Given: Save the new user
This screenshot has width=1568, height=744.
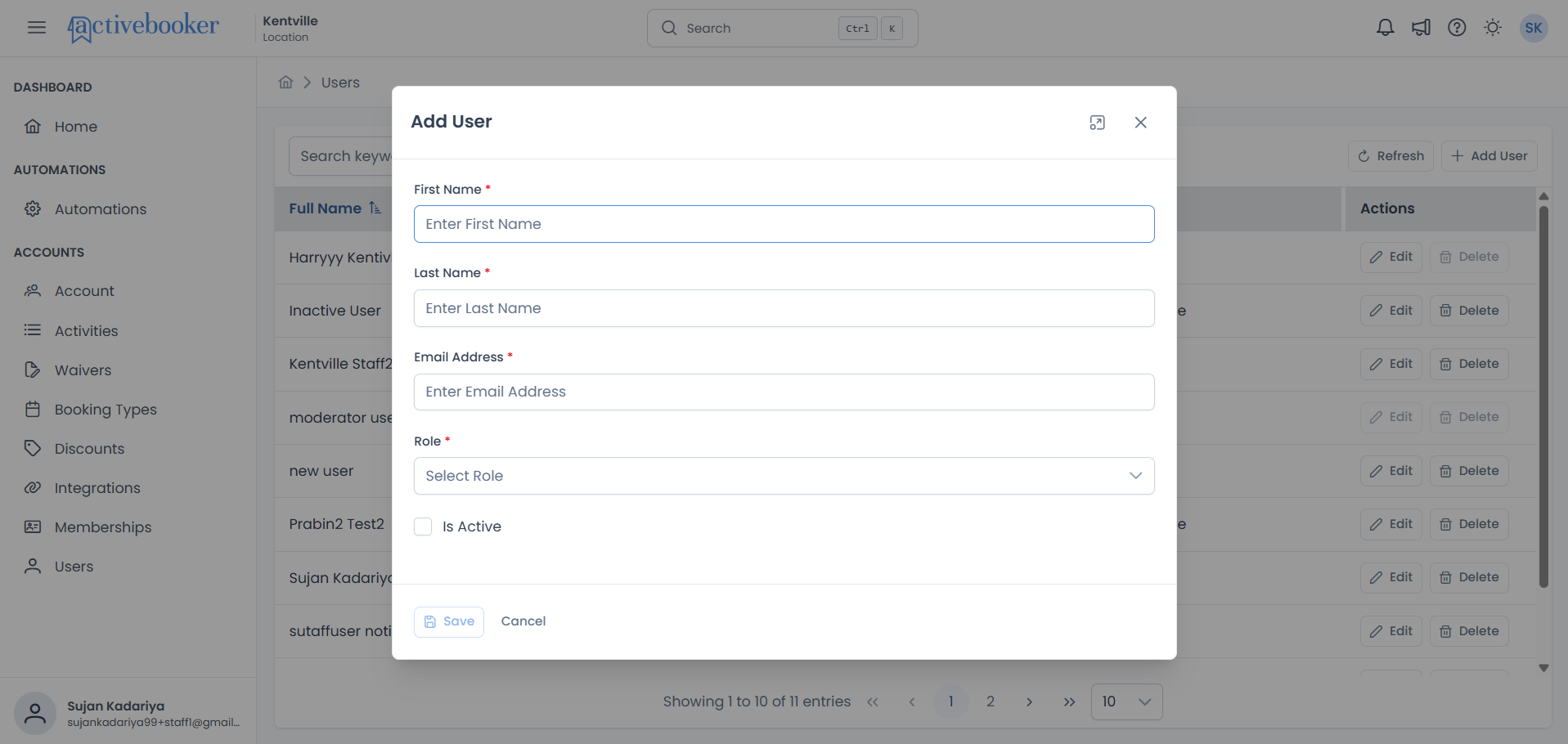Looking at the screenshot, I should (449, 621).
